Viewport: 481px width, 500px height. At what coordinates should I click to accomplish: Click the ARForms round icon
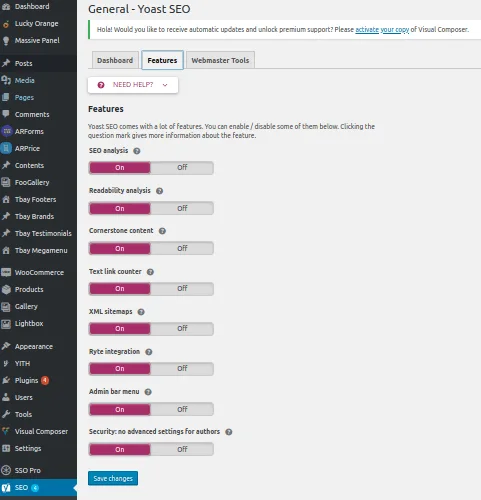click(6, 131)
